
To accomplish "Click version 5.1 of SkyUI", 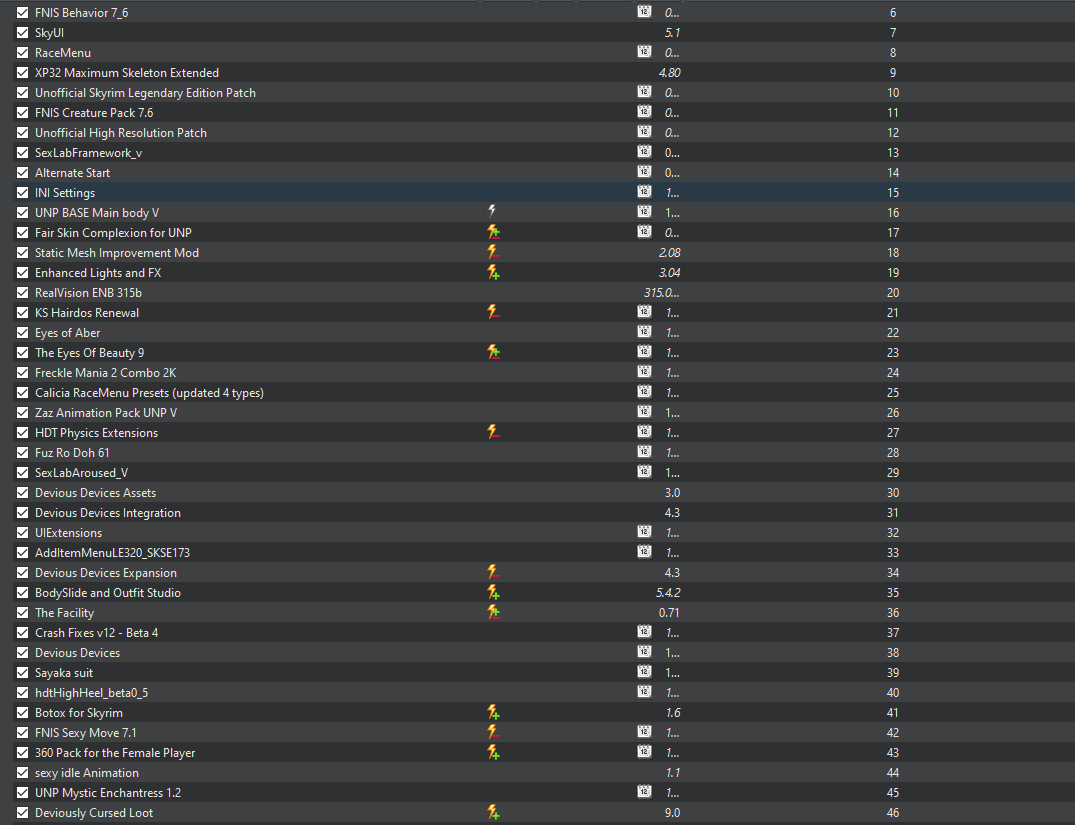I will [x=672, y=32].
